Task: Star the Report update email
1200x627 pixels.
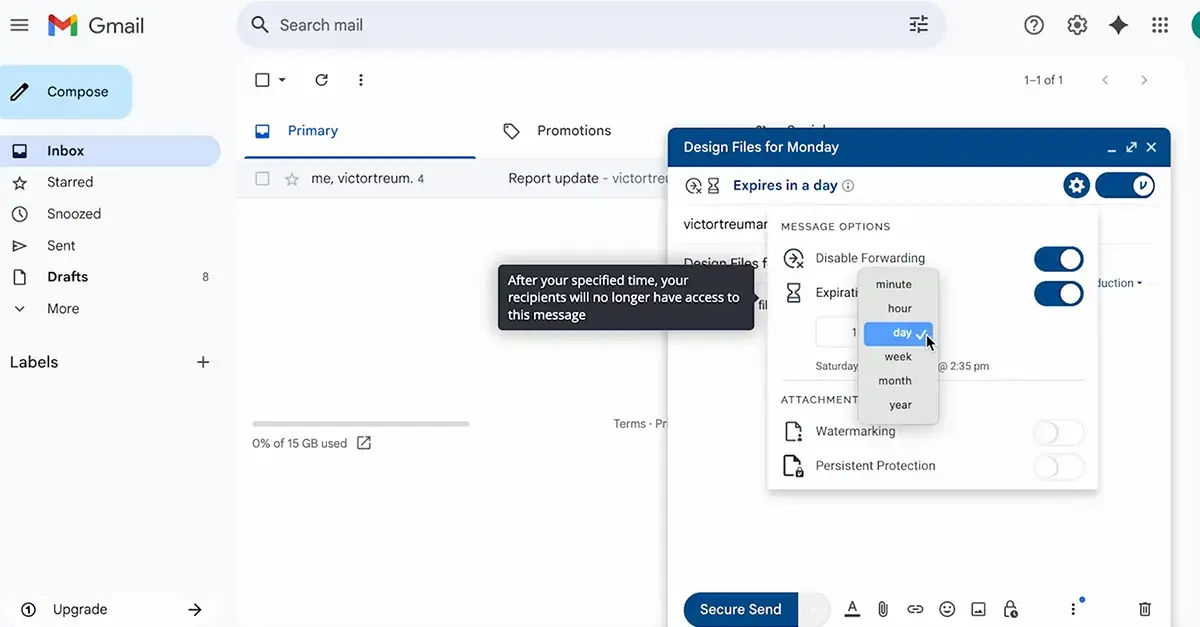Action: (292, 179)
